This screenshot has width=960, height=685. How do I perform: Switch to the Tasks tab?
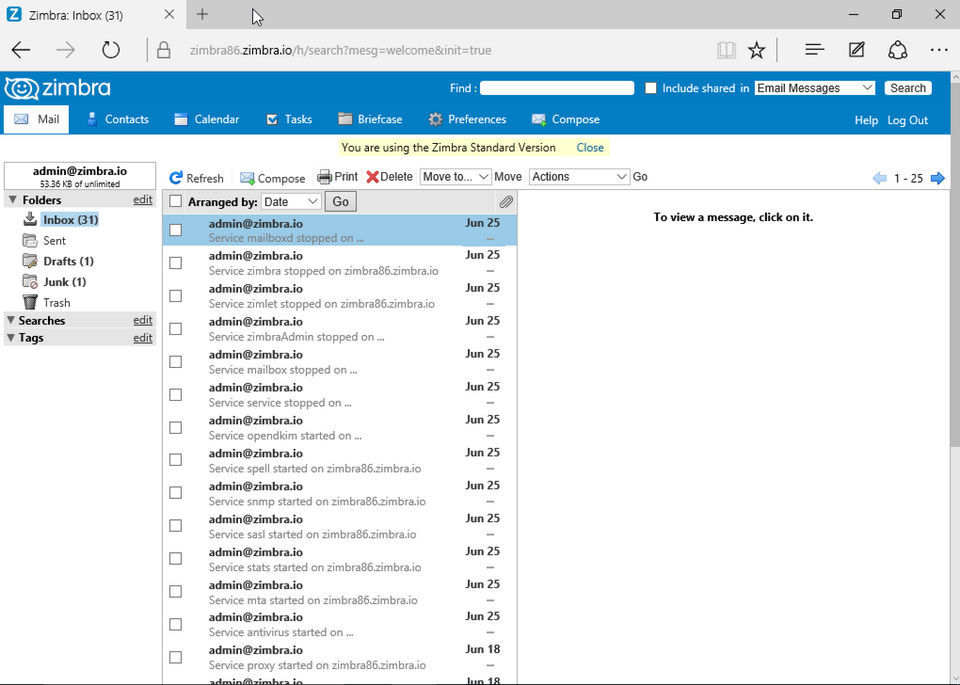coord(289,119)
